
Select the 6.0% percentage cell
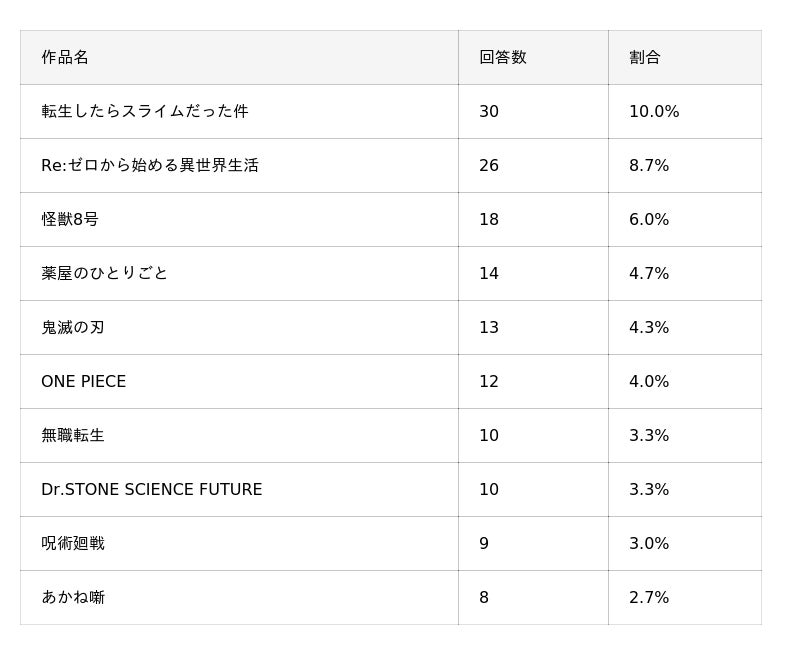(649, 219)
